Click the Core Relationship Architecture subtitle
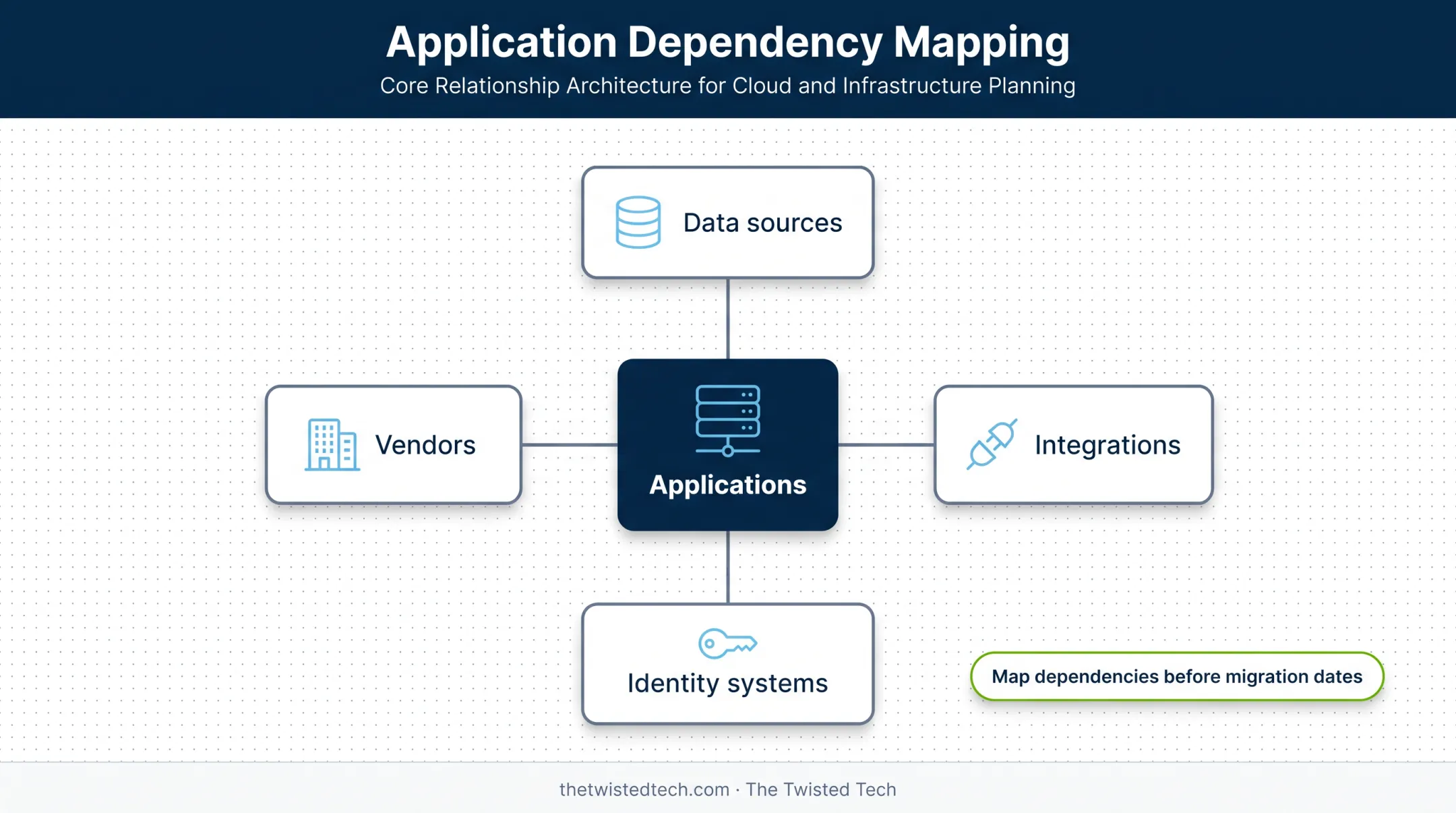This screenshot has height=813, width=1456. 727,86
